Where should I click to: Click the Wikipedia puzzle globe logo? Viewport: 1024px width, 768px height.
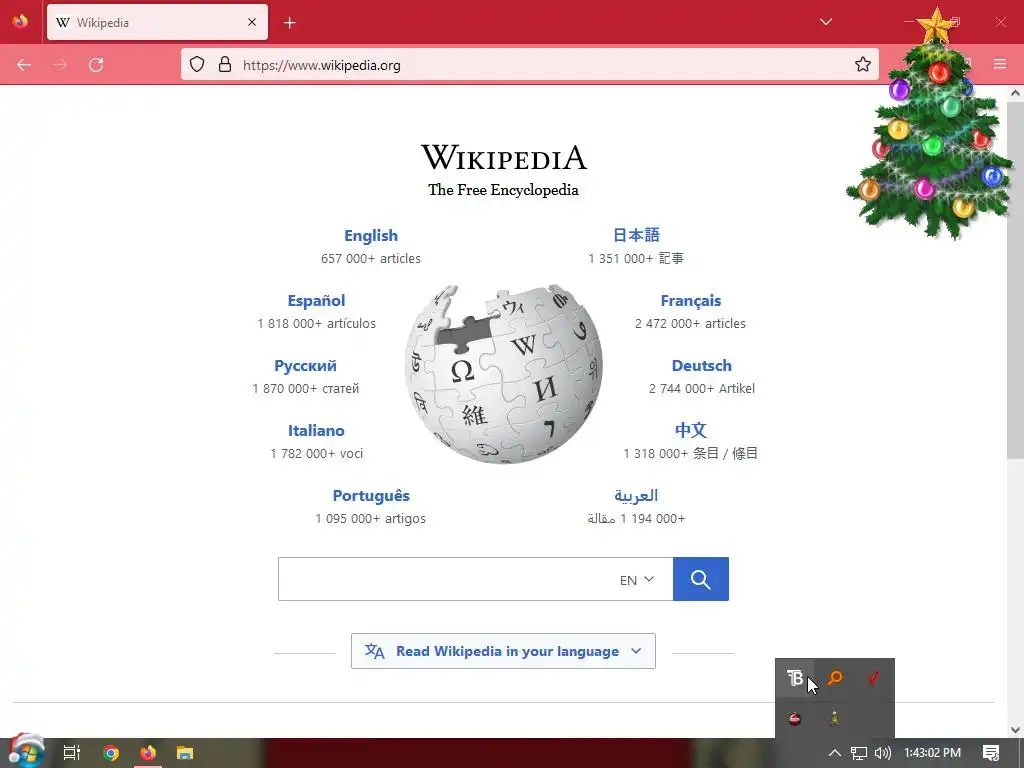pos(504,374)
